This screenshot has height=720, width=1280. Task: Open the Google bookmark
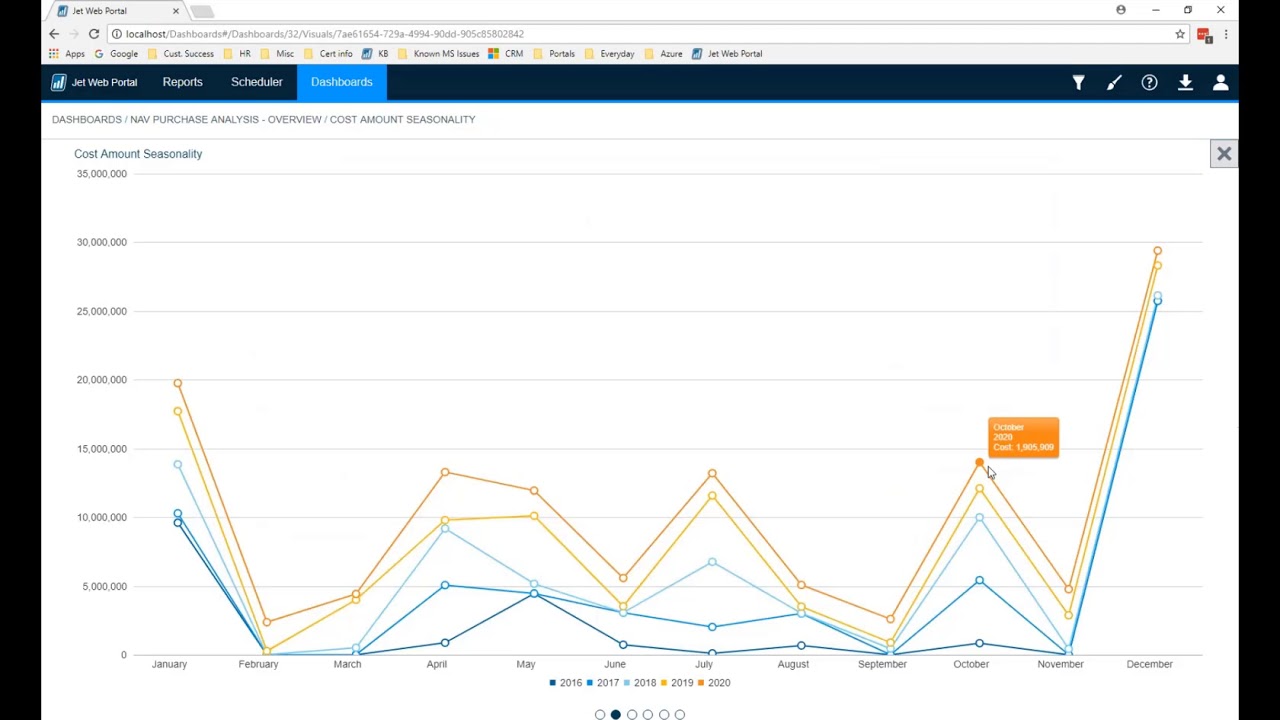tap(117, 54)
